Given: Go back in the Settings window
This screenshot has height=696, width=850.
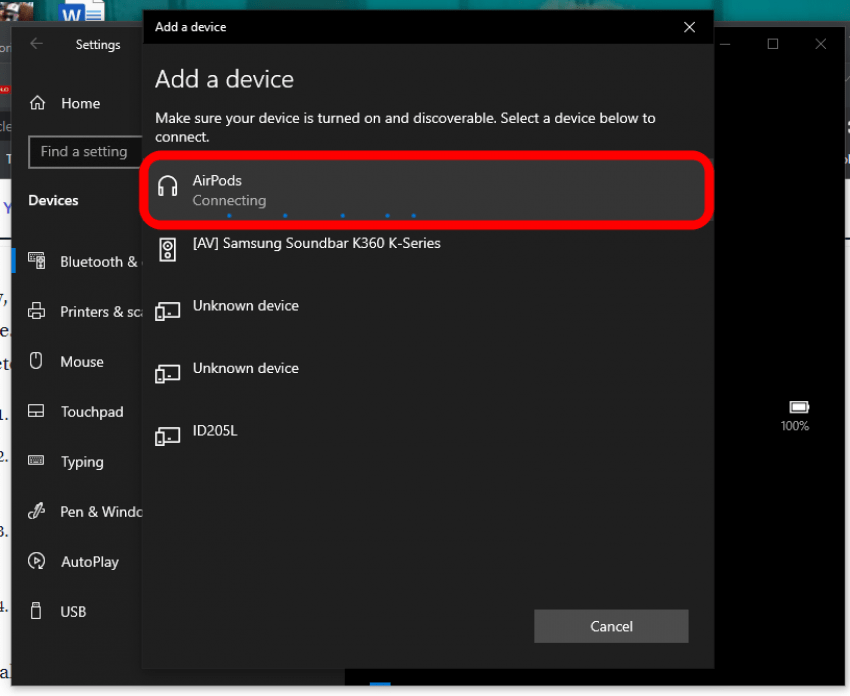Looking at the screenshot, I should [37, 43].
